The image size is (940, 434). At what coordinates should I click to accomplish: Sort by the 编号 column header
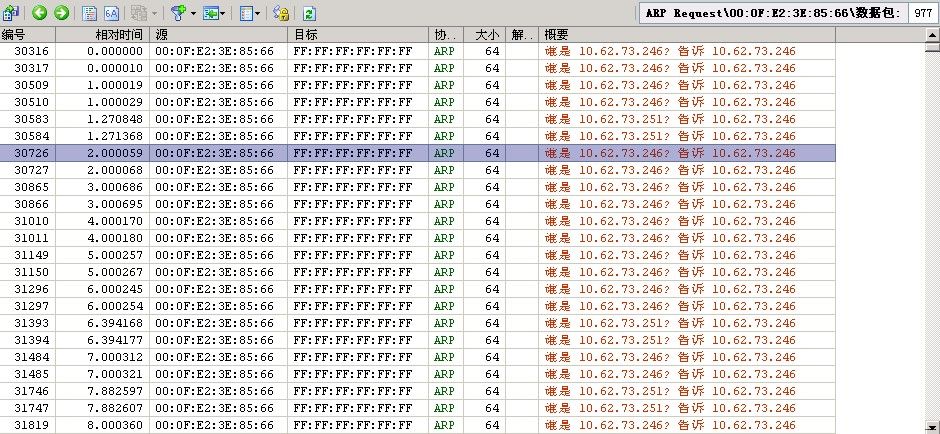tap(28, 35)
